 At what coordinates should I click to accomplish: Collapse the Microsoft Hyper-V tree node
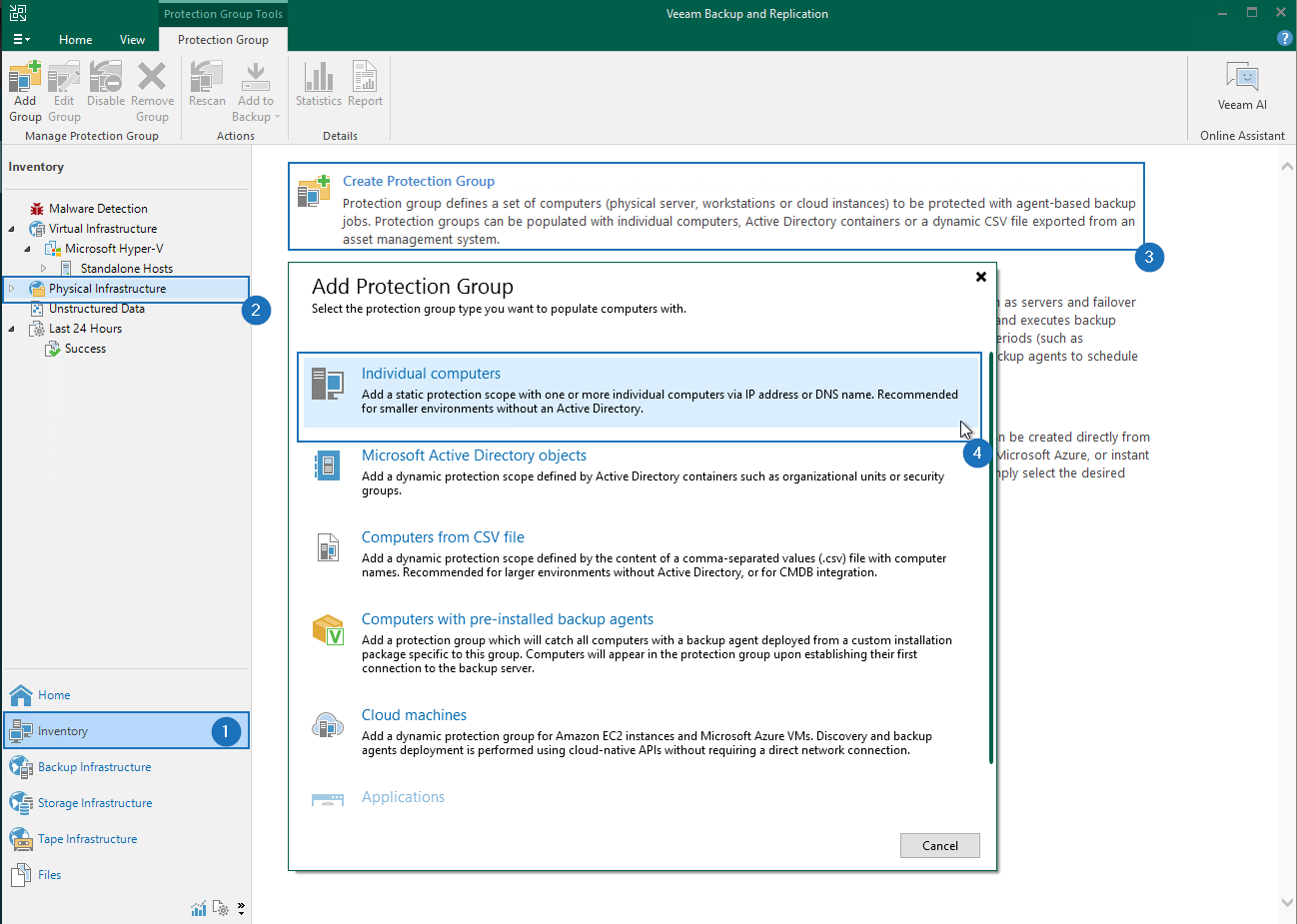click(27, 249)
